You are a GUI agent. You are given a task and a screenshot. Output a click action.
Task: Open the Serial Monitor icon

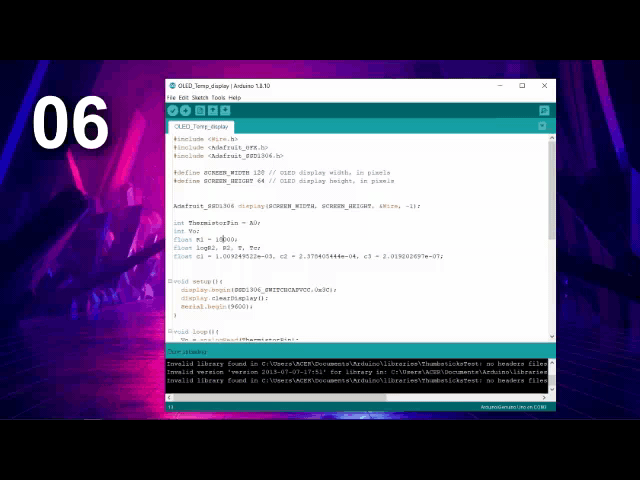click(x=544, y=111)
